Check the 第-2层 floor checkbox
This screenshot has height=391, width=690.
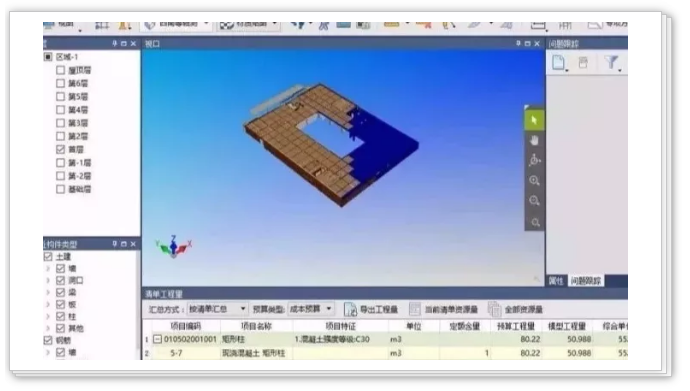click(60, 176)
